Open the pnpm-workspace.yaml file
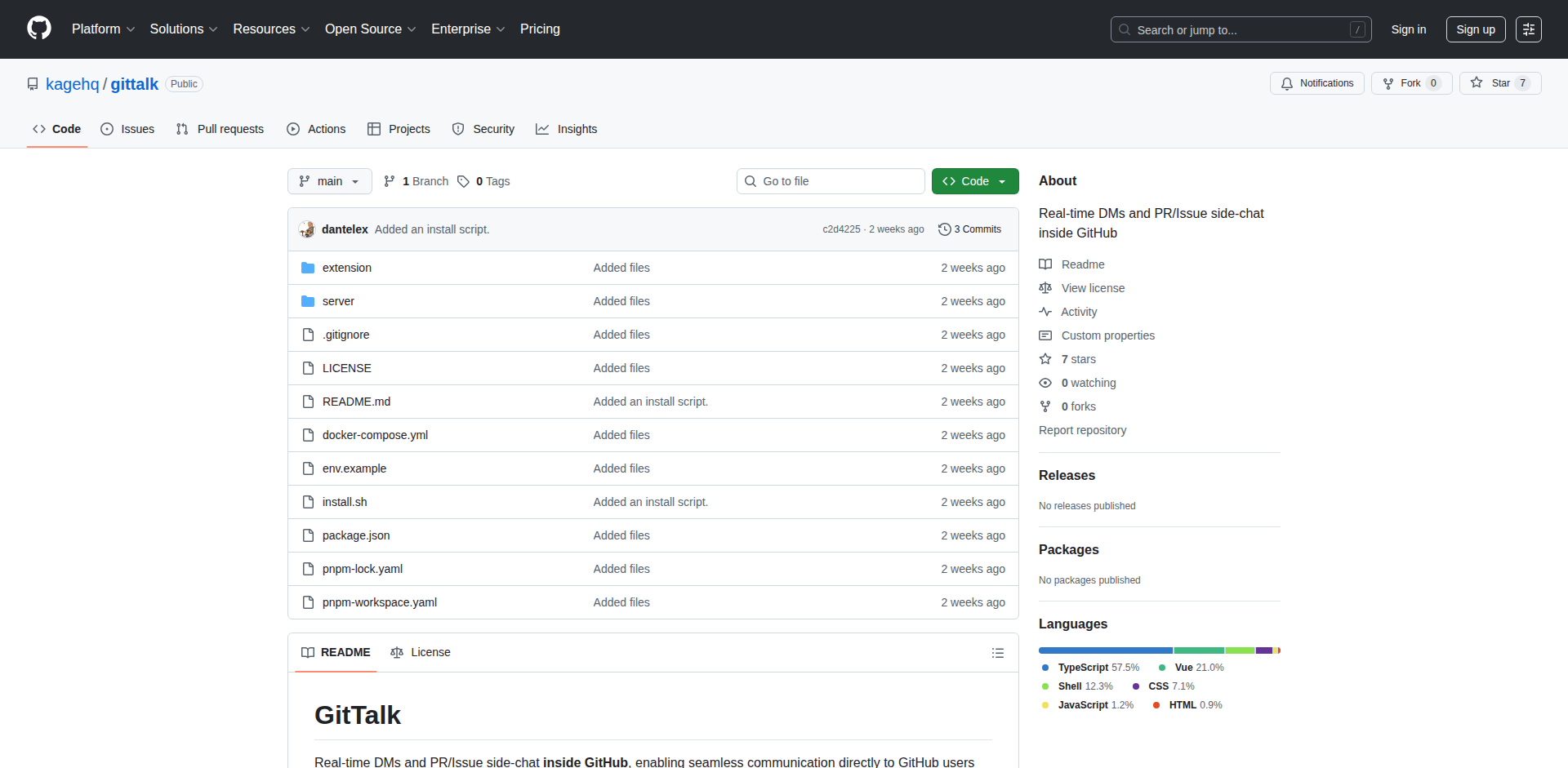1568x768 pixels. (x=380, y=602)
